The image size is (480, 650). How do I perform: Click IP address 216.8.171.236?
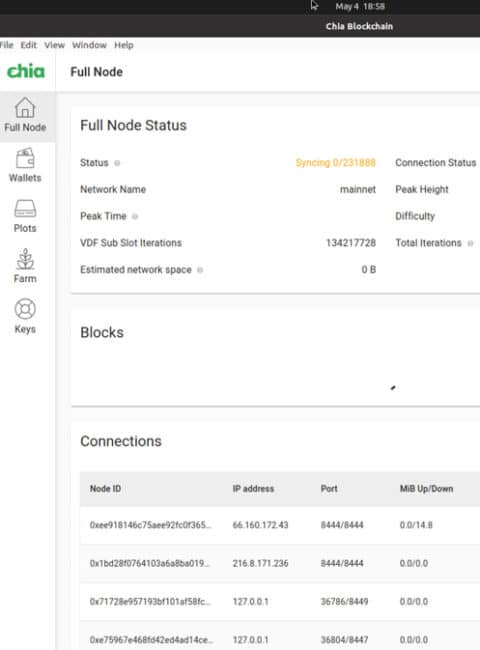260,563
